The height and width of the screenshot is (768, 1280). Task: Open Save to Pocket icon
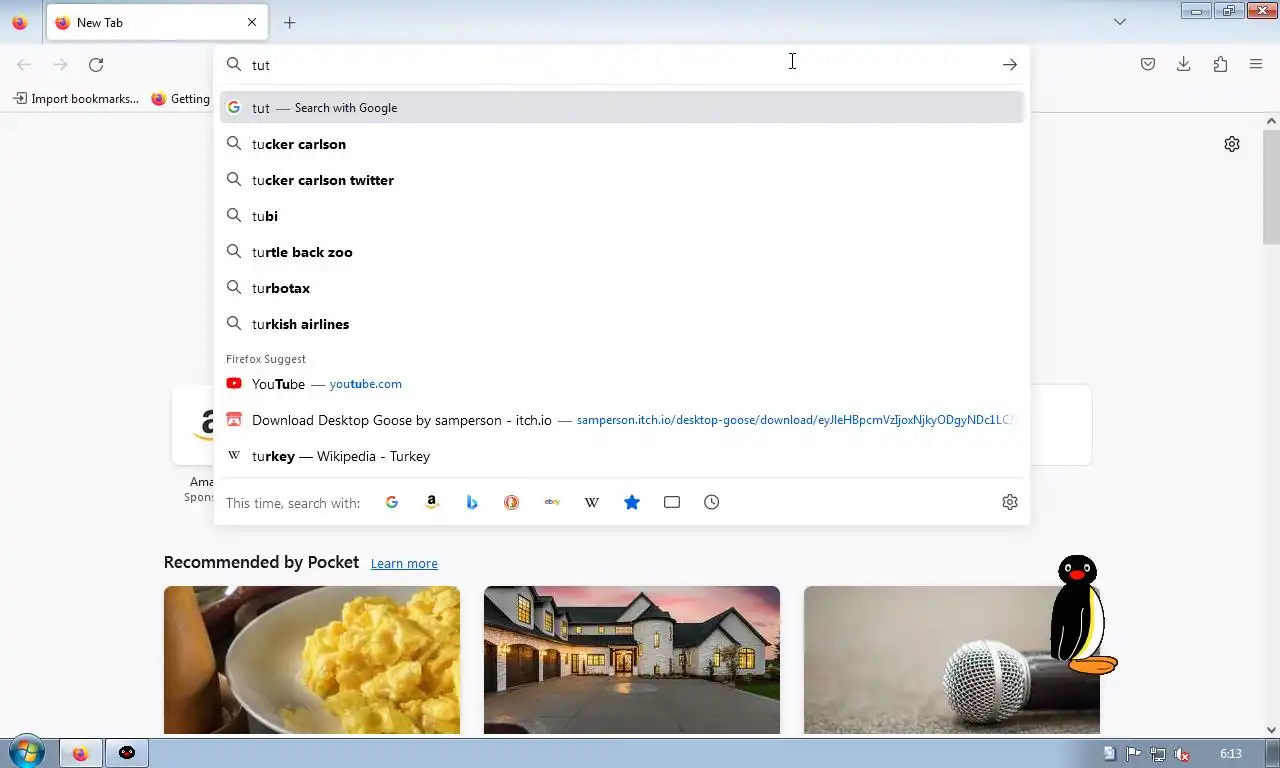coord(1148,64)
